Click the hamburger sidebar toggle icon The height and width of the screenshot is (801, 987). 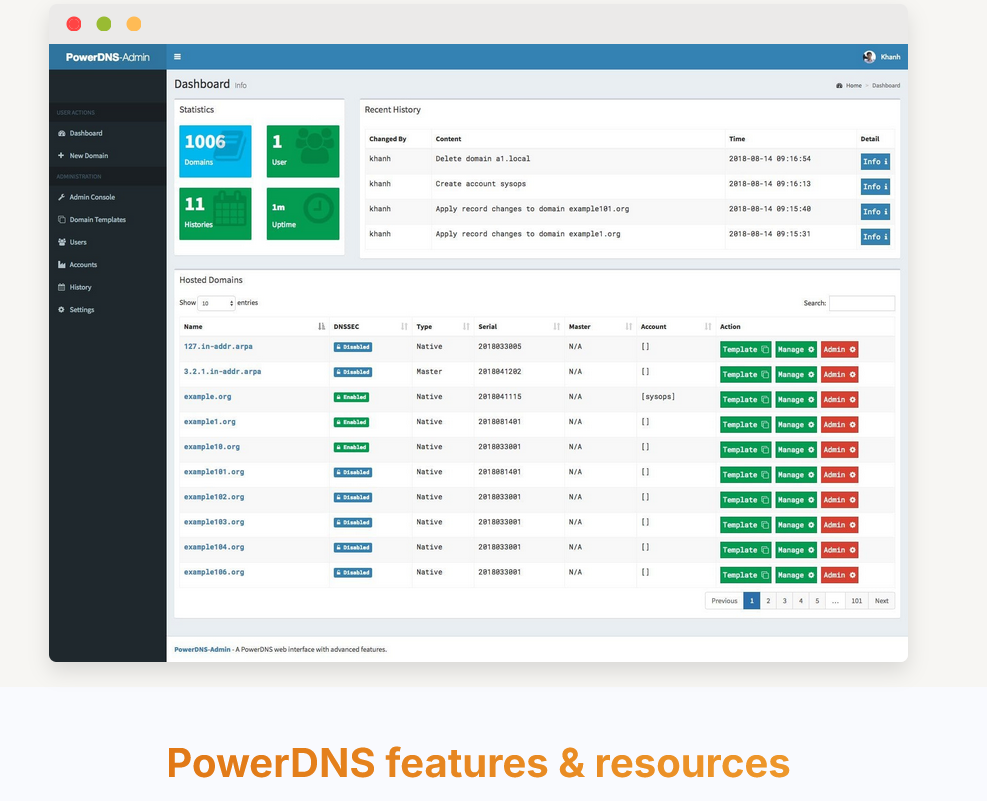tap(177, 57)
